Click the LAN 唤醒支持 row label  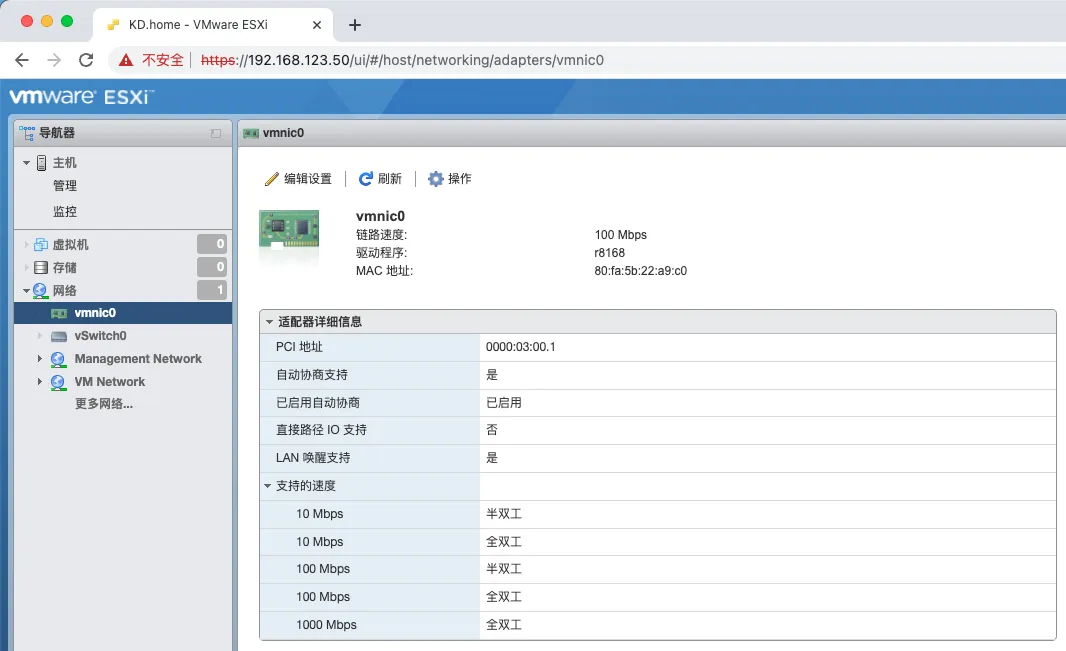click(x=313, y=458)
